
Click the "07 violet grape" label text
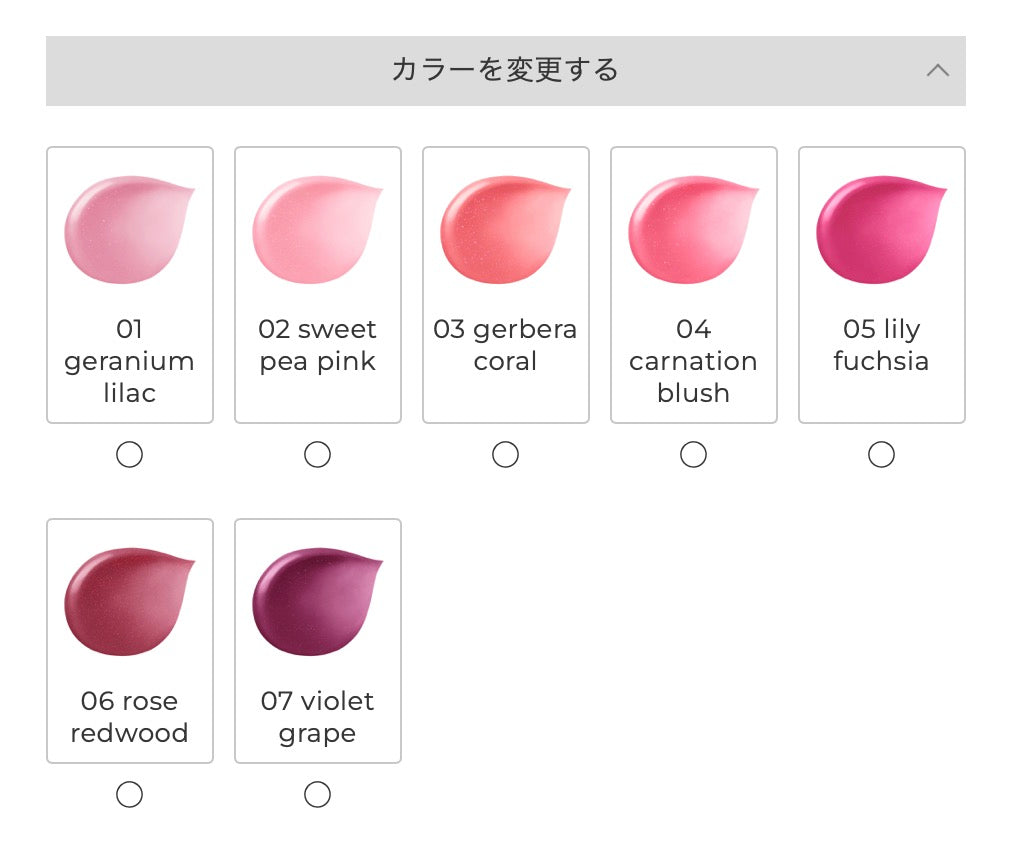[x=317, y=717]
